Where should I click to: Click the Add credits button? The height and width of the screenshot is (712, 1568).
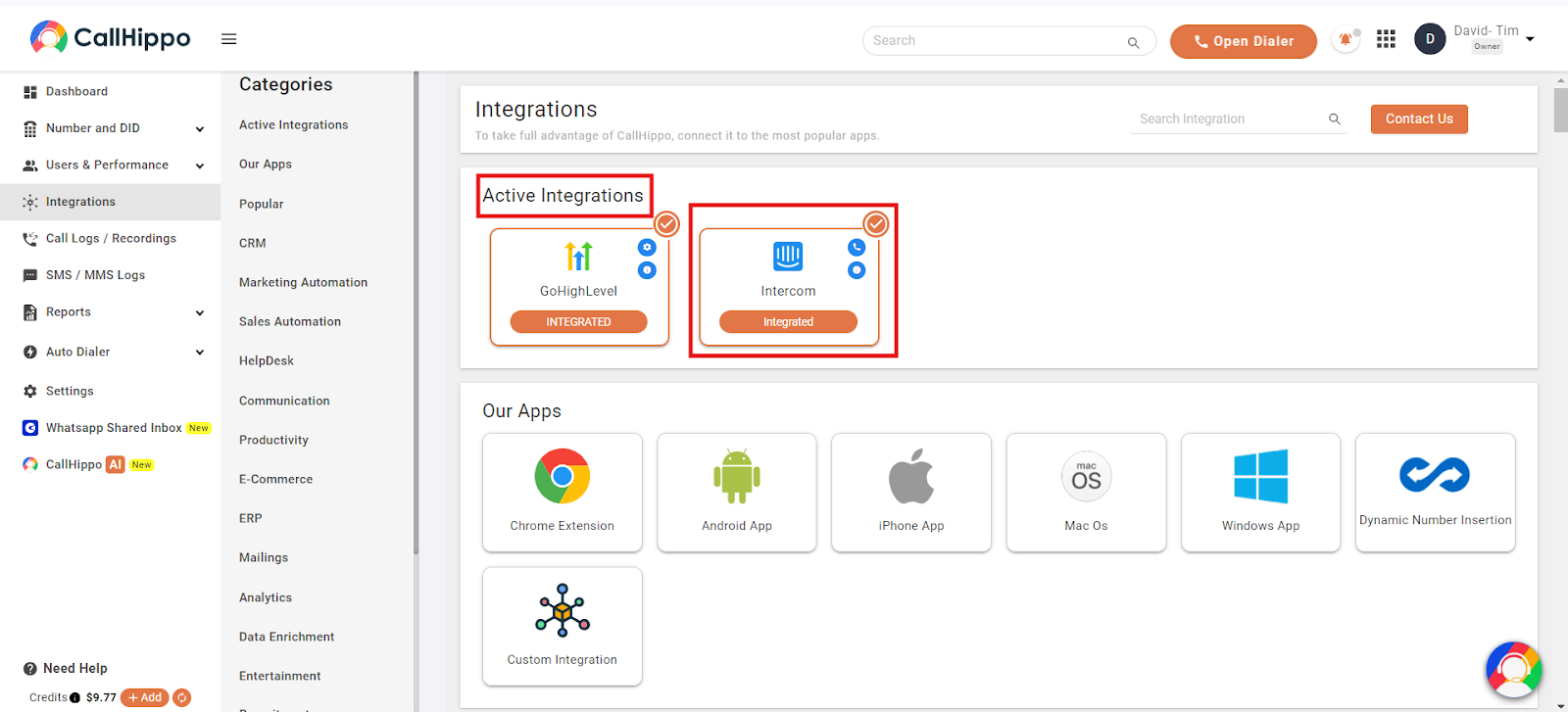click(145, 697)
